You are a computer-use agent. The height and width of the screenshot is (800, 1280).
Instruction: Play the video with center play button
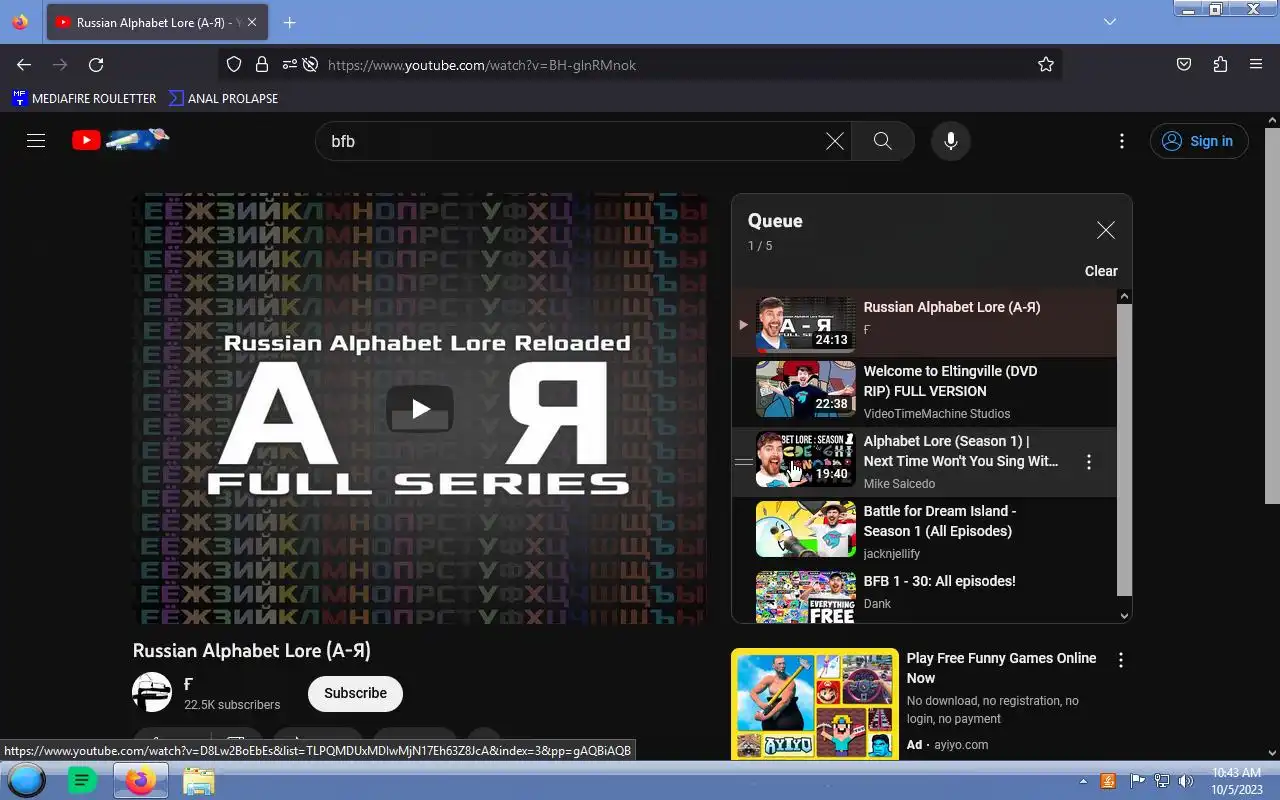pyautogui.click(x=420, y=409)
